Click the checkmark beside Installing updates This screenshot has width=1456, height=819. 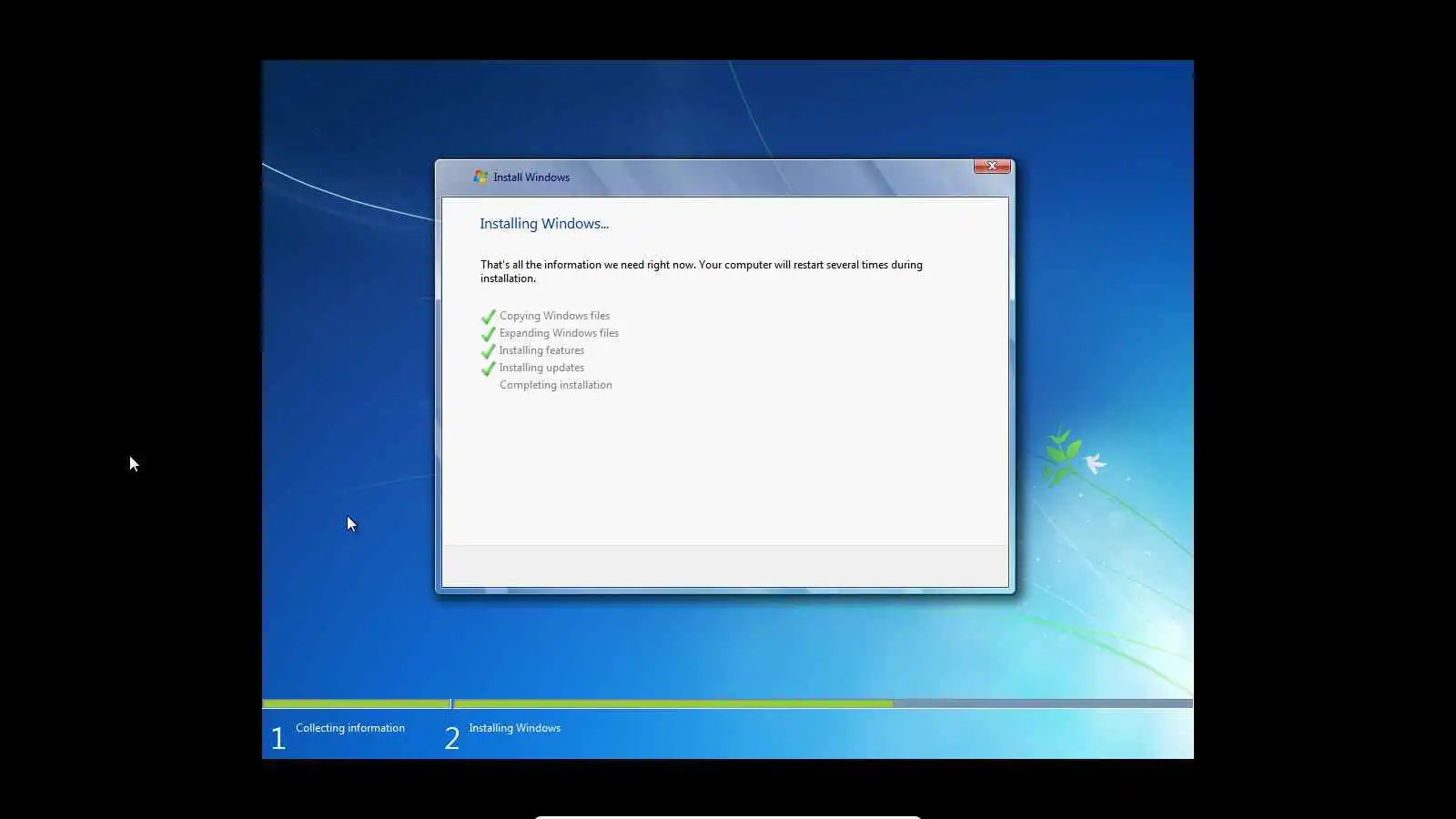click(x=489, y=369)
